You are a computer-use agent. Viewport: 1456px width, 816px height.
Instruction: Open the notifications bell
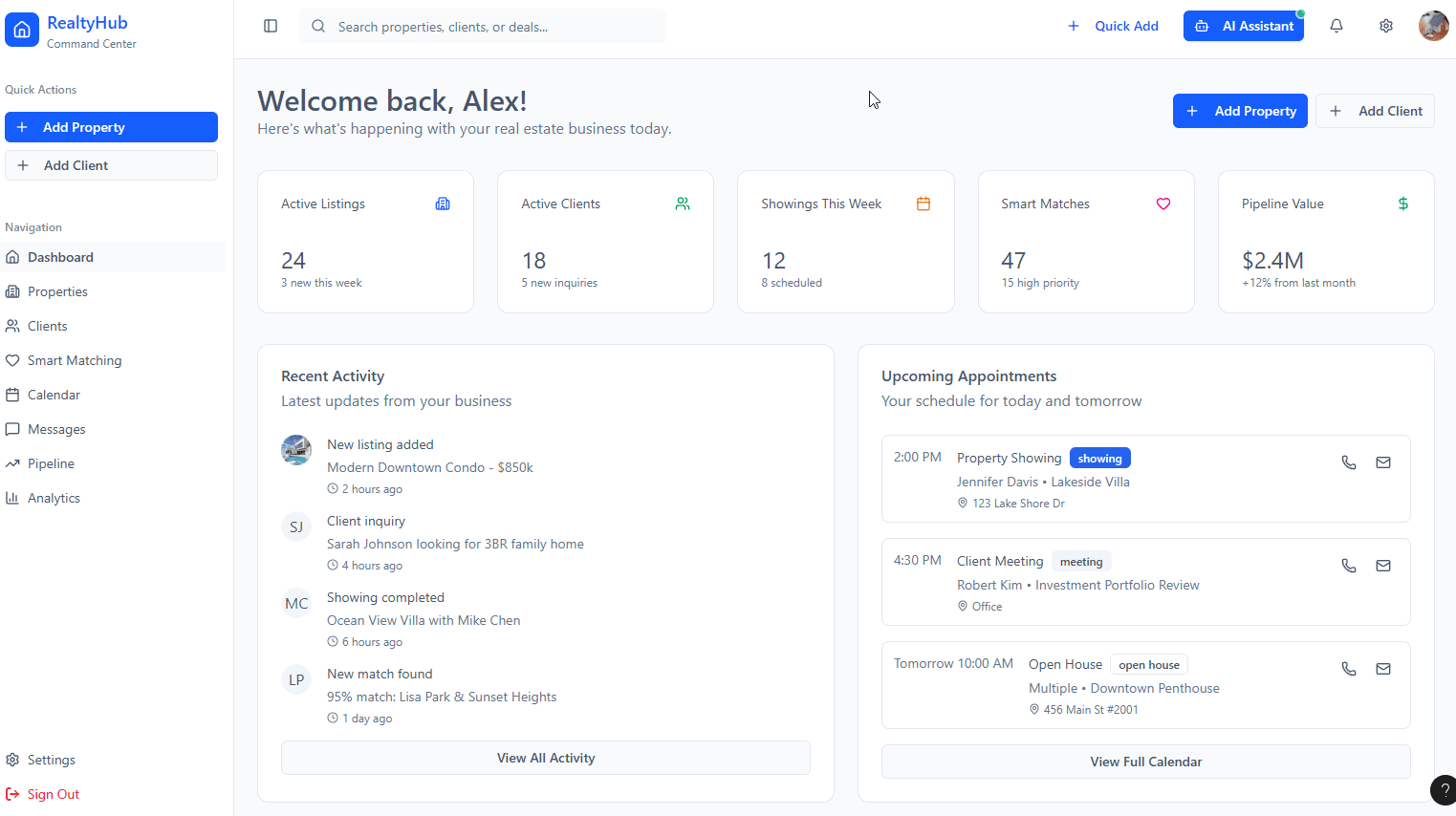[1336, 26]
